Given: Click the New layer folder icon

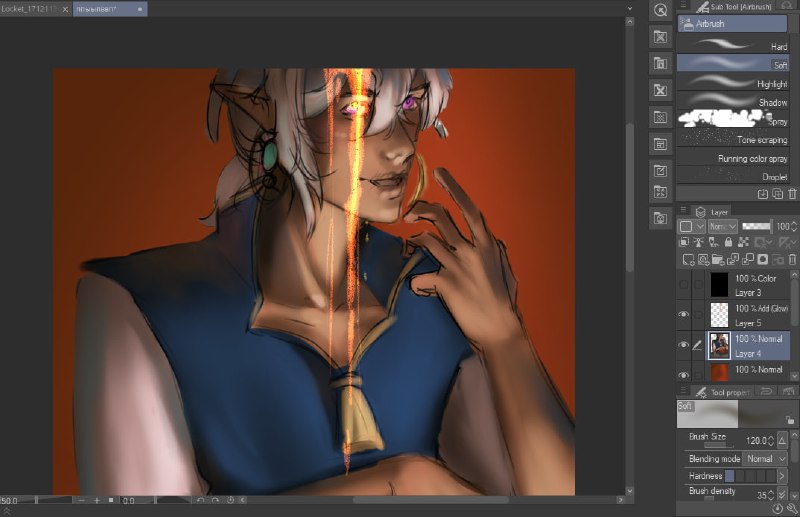Looking at the screenshot, I should click(718, 260).
